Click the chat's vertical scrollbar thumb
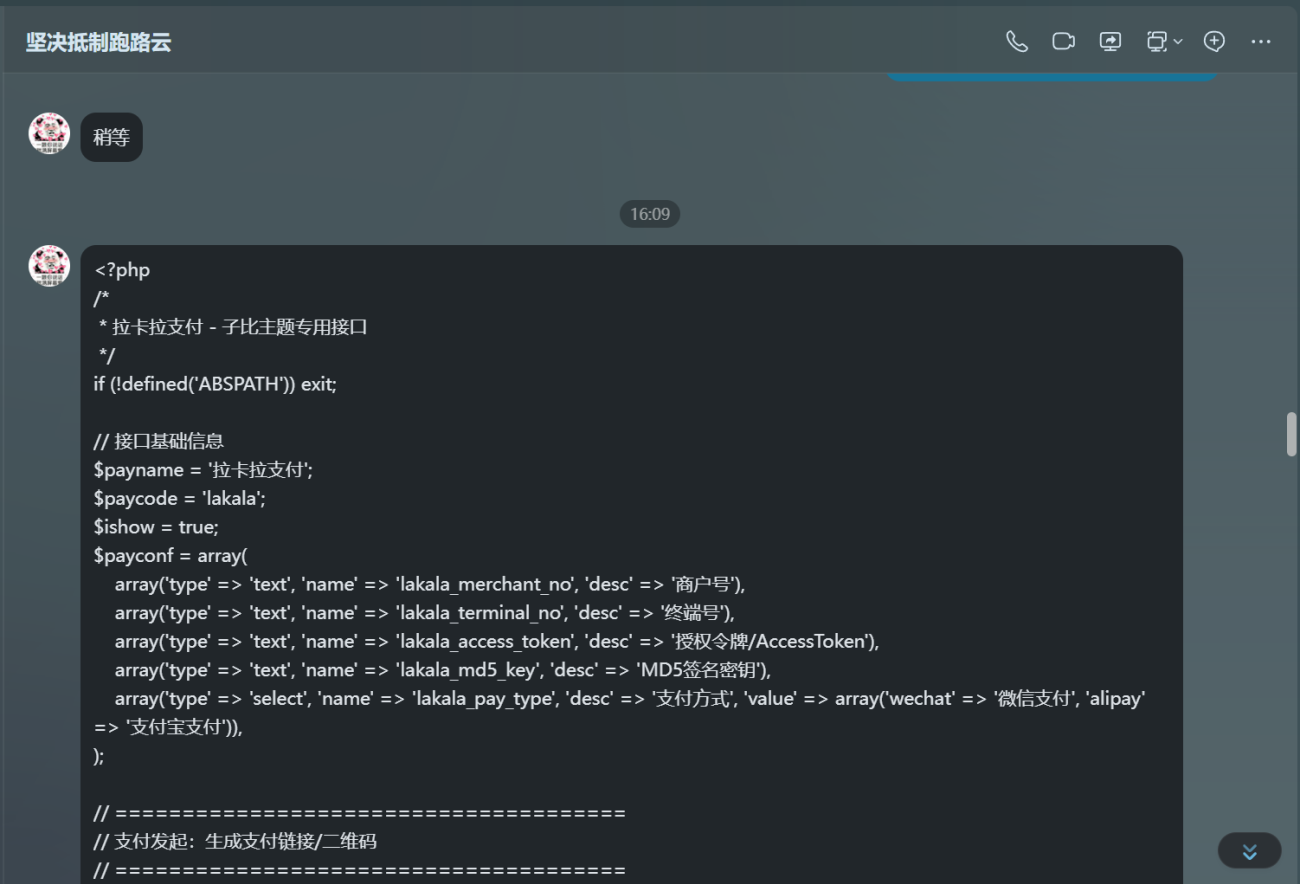The height and width of the screenshot is (884, 1300). click(x=1291, y=434)
